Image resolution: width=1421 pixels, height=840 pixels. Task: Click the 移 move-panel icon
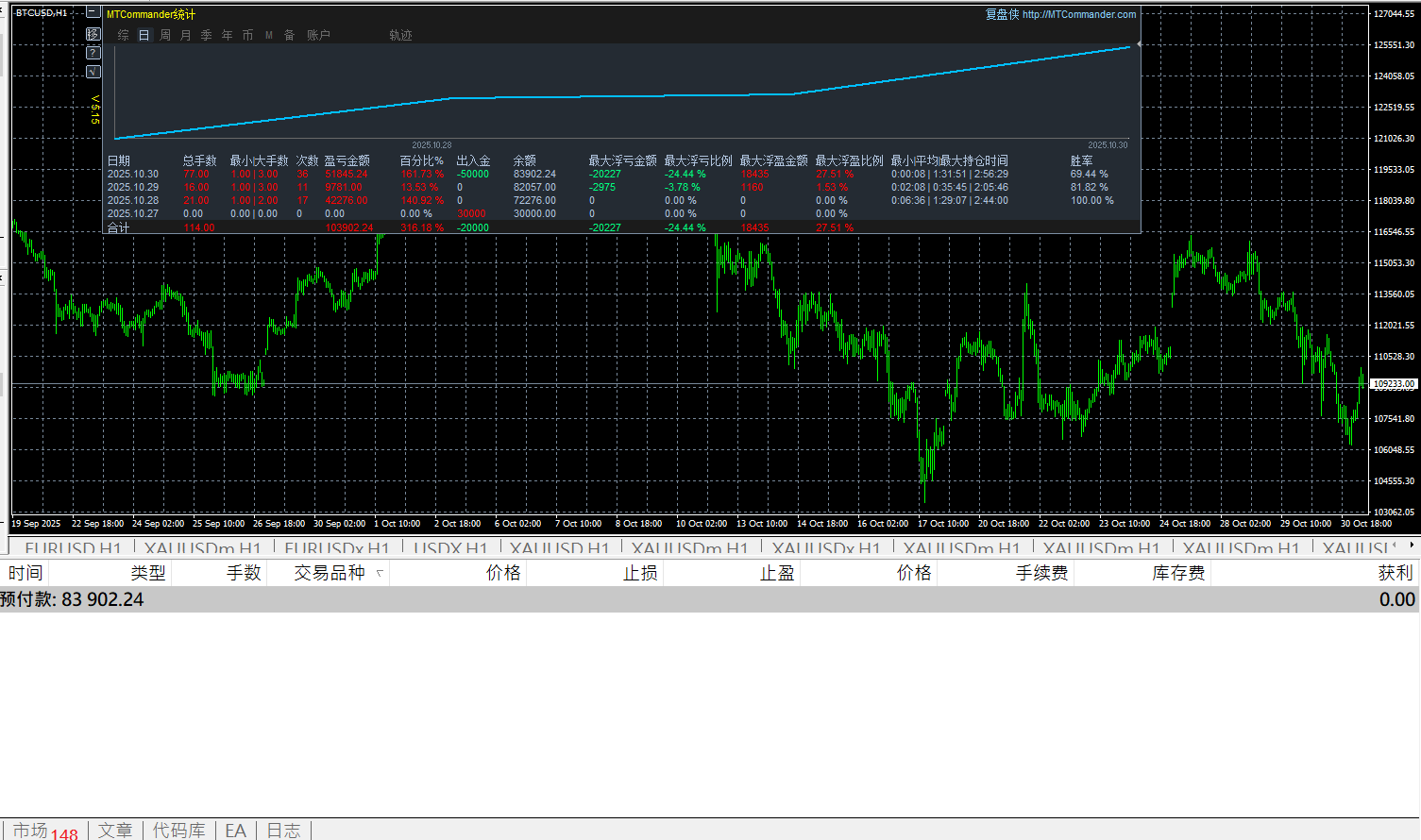point(93,34)
